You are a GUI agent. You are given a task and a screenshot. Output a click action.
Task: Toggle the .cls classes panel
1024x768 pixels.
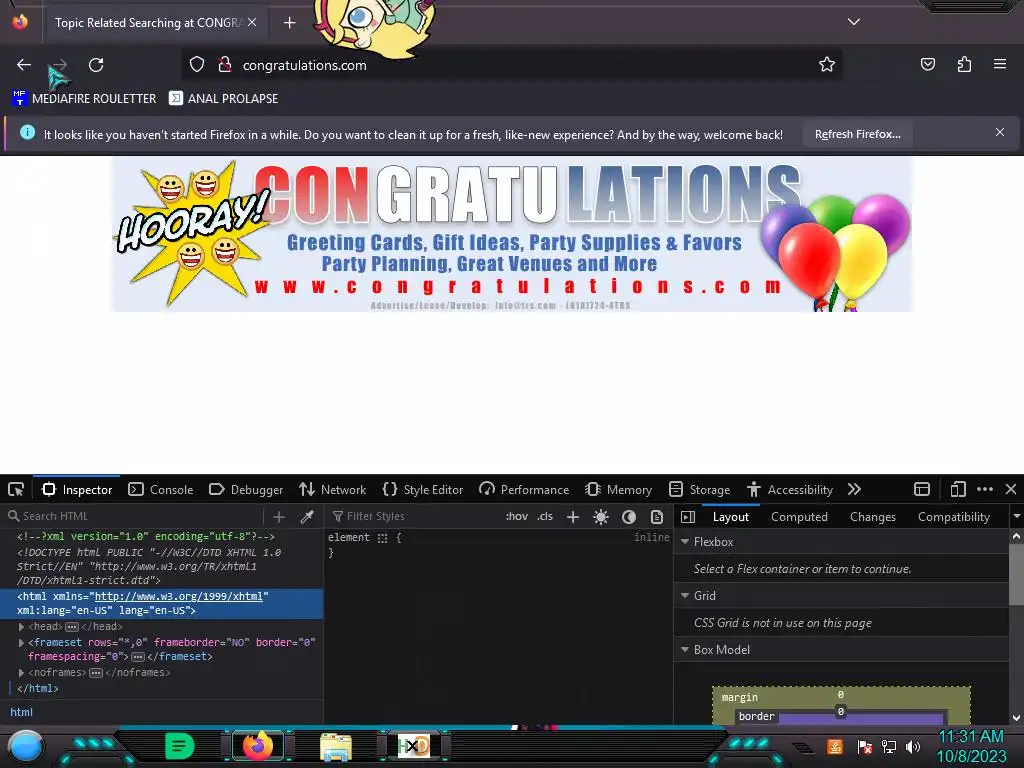click(x=545, y=517)
